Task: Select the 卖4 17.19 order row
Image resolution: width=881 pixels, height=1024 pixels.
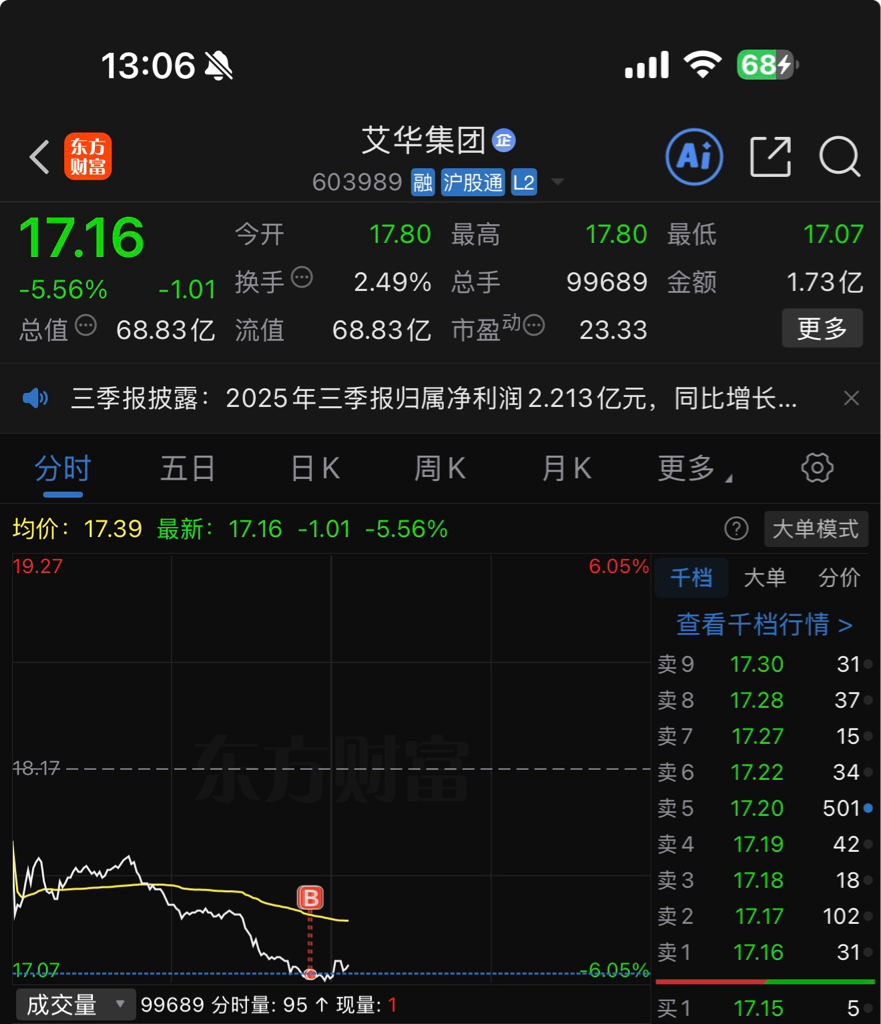Action: (x=765, y=844)
